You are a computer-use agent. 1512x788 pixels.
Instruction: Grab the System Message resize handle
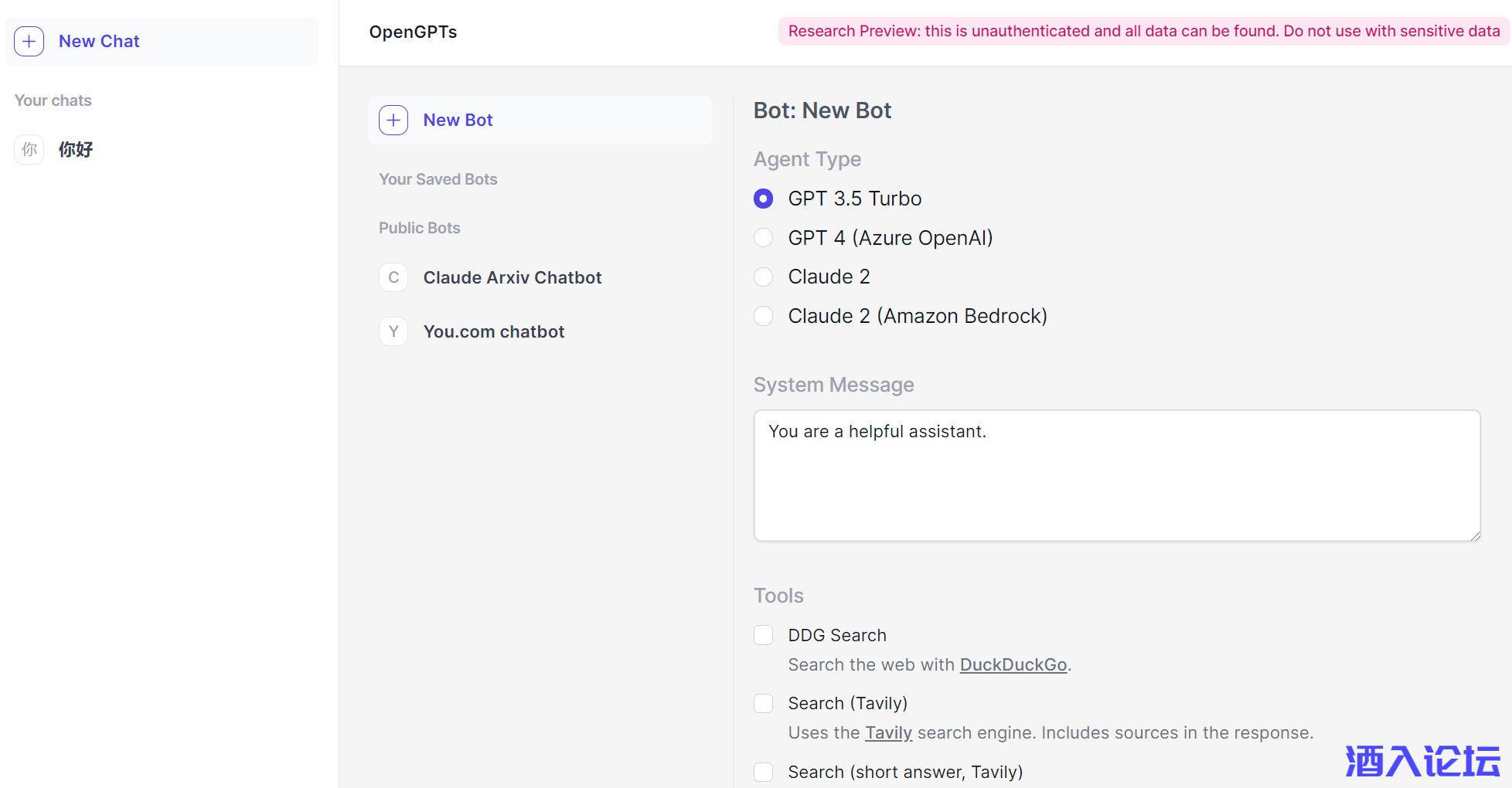(1475, 535)
